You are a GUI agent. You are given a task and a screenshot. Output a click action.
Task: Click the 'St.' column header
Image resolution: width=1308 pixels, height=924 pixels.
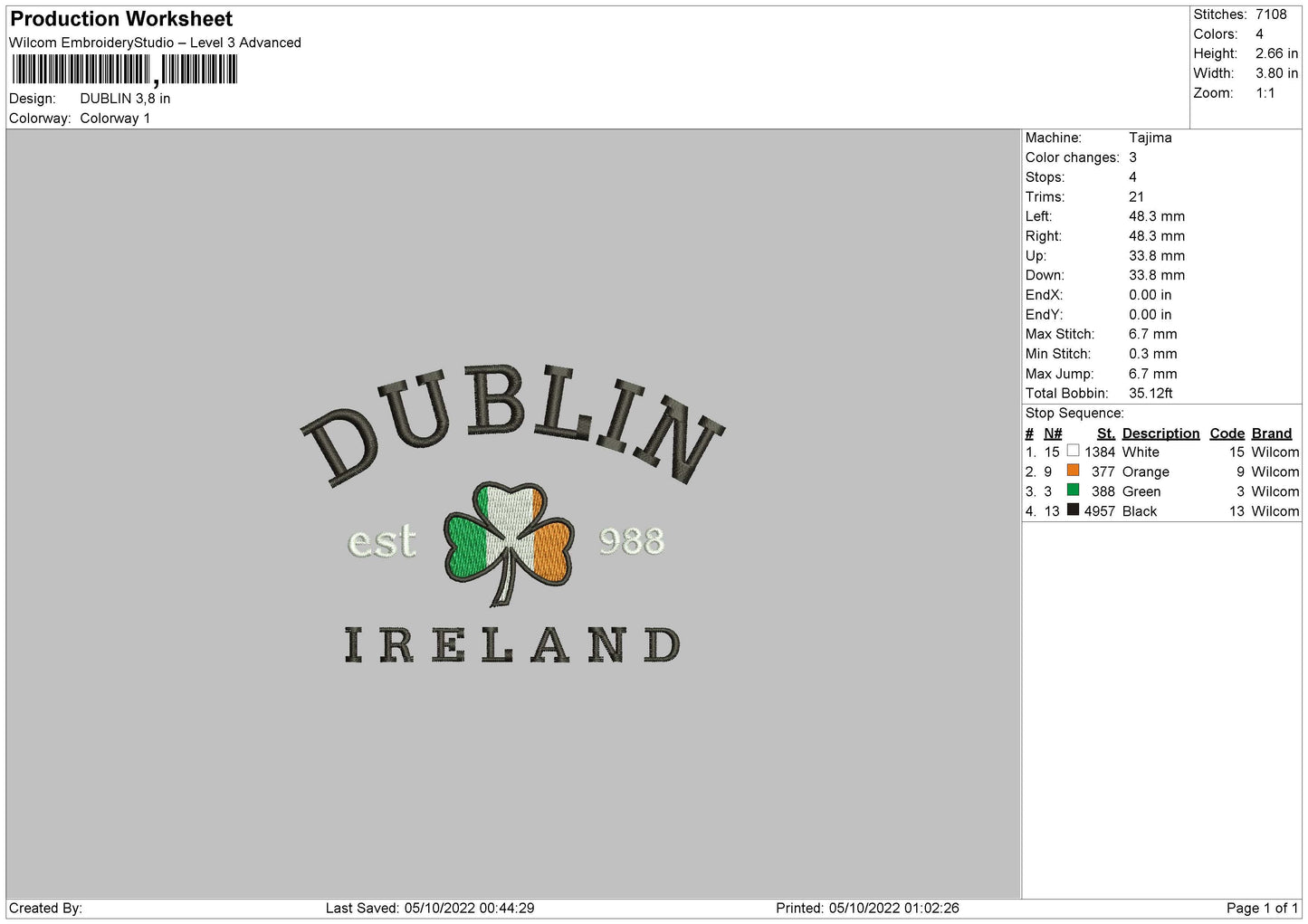coord(1106,433)
